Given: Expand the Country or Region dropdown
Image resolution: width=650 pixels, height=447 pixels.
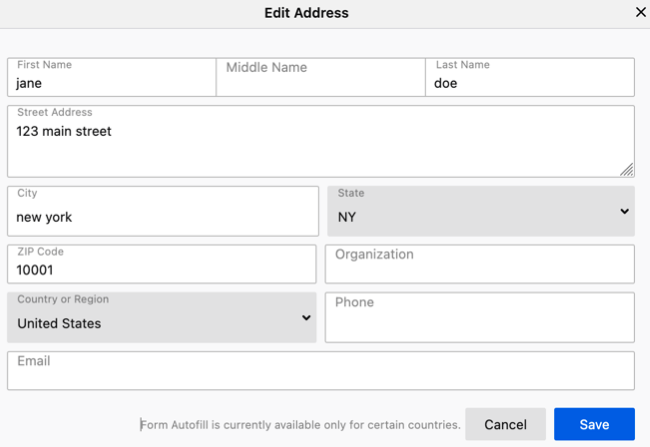Looking at the screenshot, I should [162, 318].
